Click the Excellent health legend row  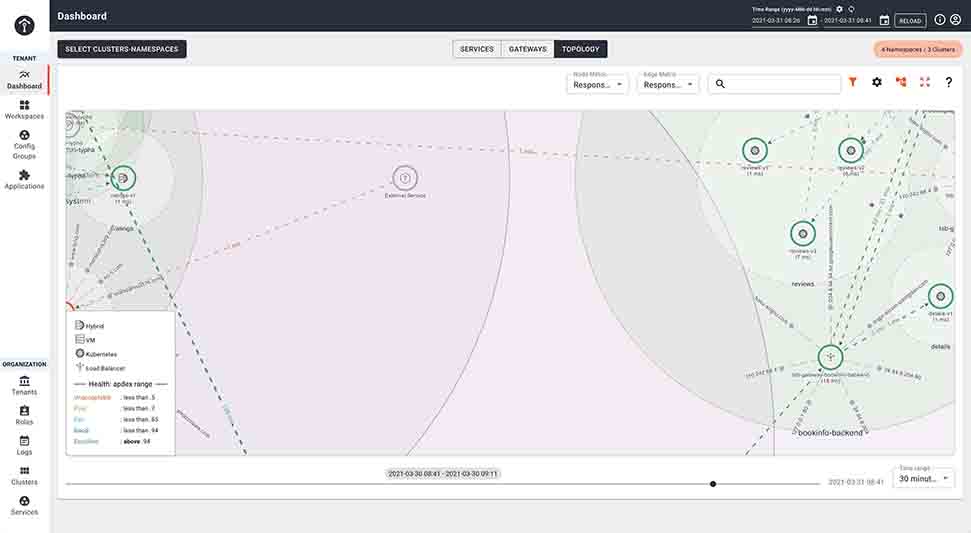[x=112, y=441]
